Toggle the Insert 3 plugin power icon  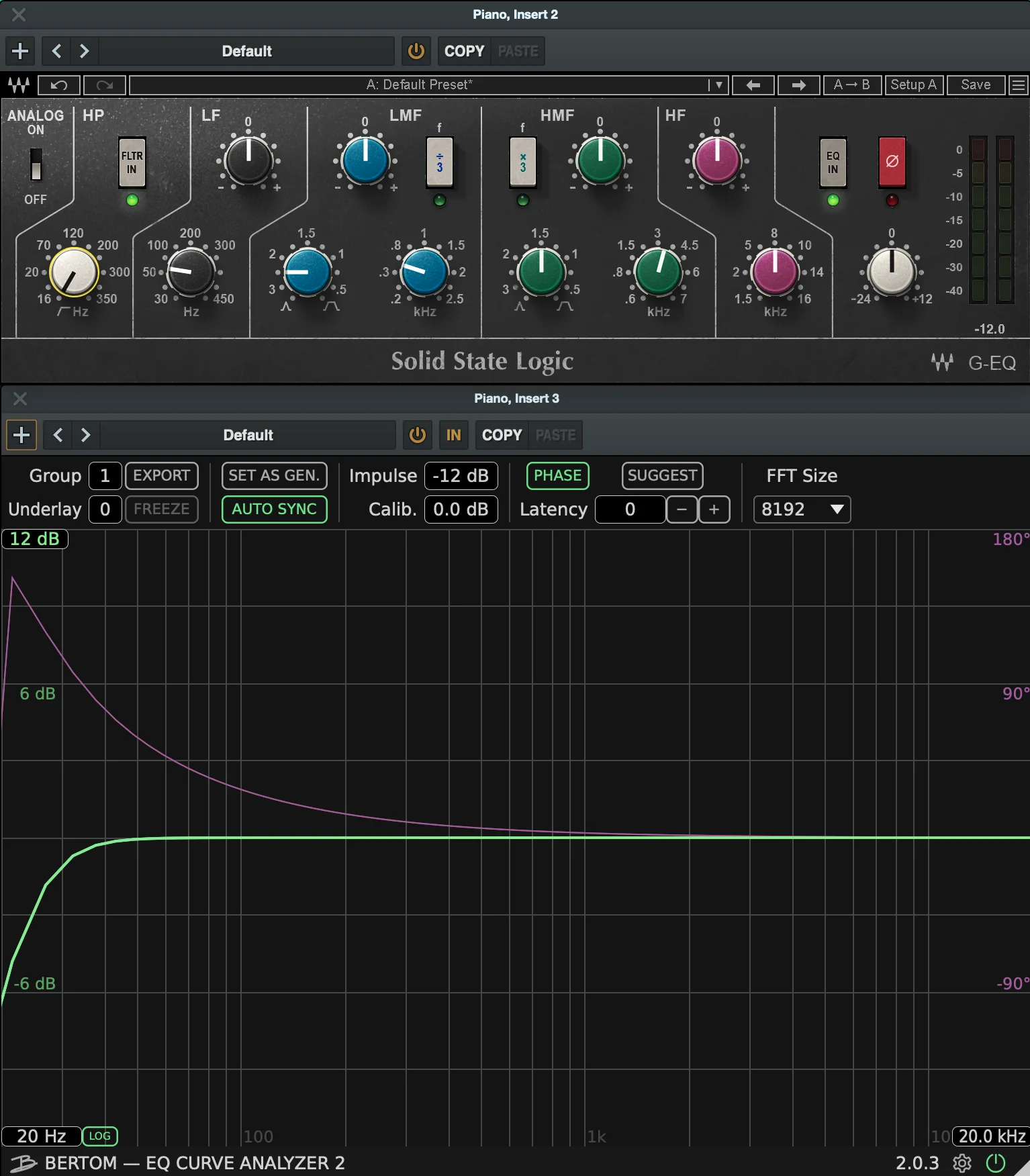point(418,435)
